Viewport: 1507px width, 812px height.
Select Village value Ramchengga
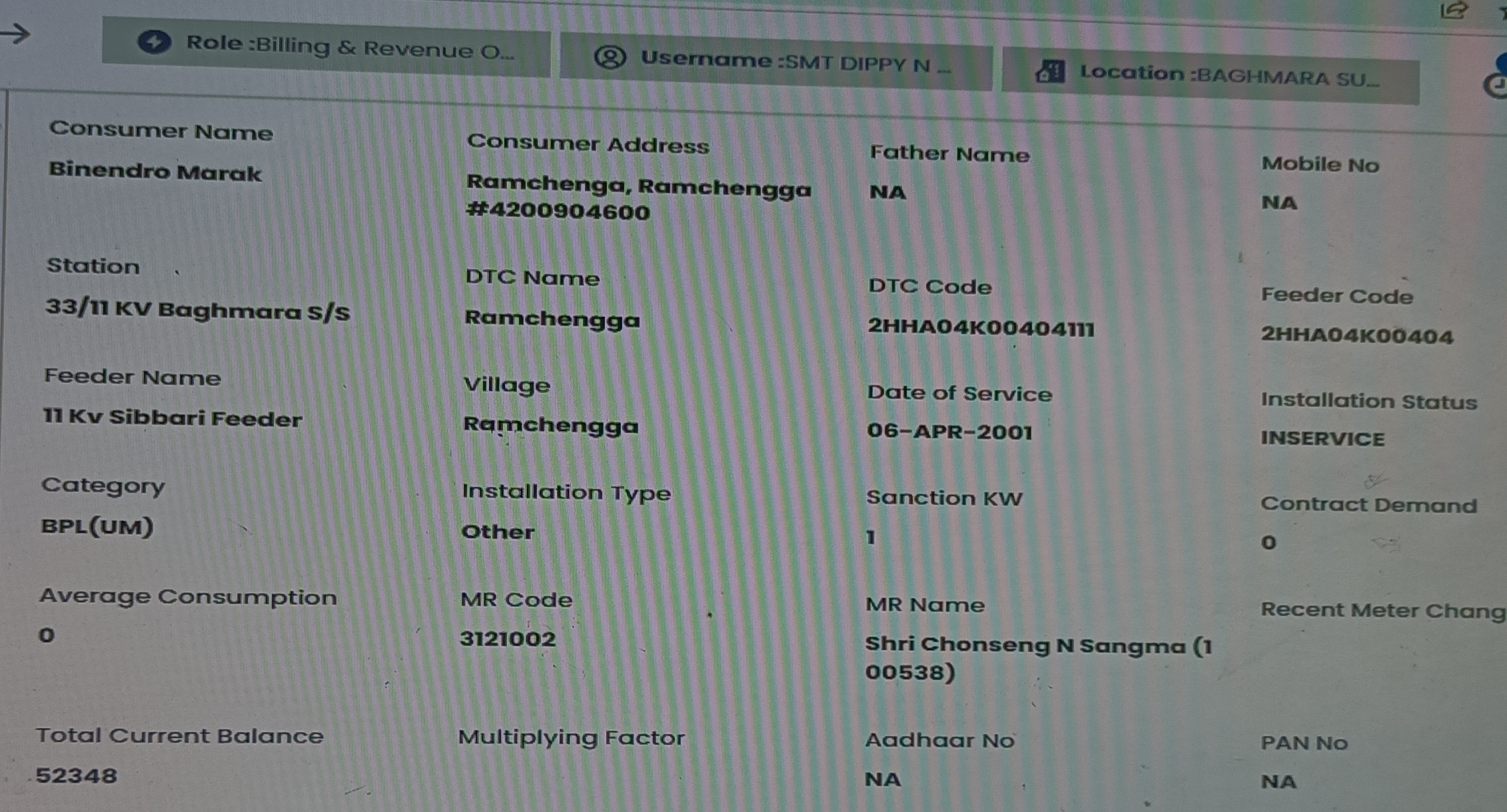(550, 425)
